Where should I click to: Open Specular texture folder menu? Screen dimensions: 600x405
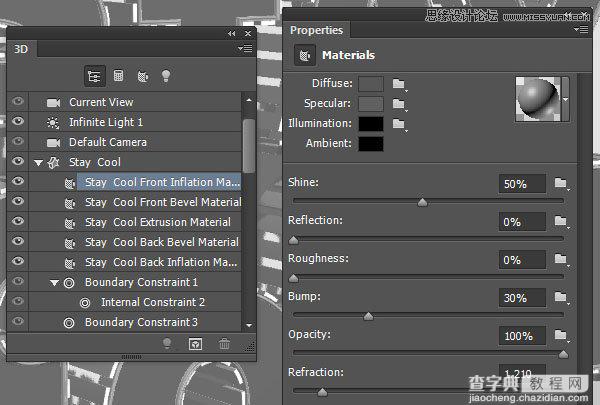pyautogui.click(x=399, y=104)
